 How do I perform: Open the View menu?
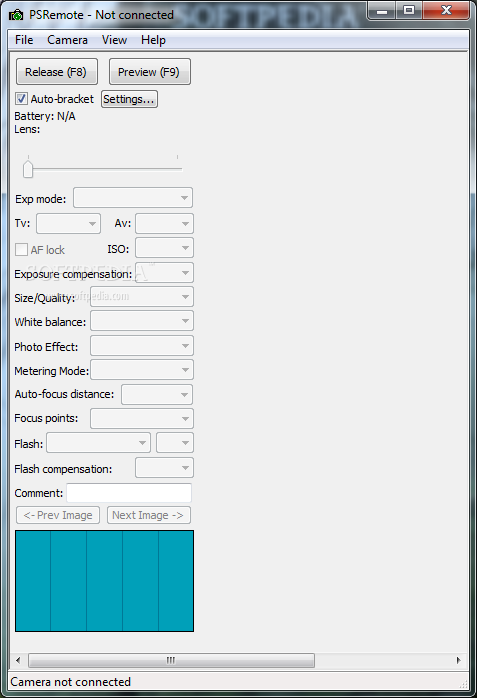[114, 40]
